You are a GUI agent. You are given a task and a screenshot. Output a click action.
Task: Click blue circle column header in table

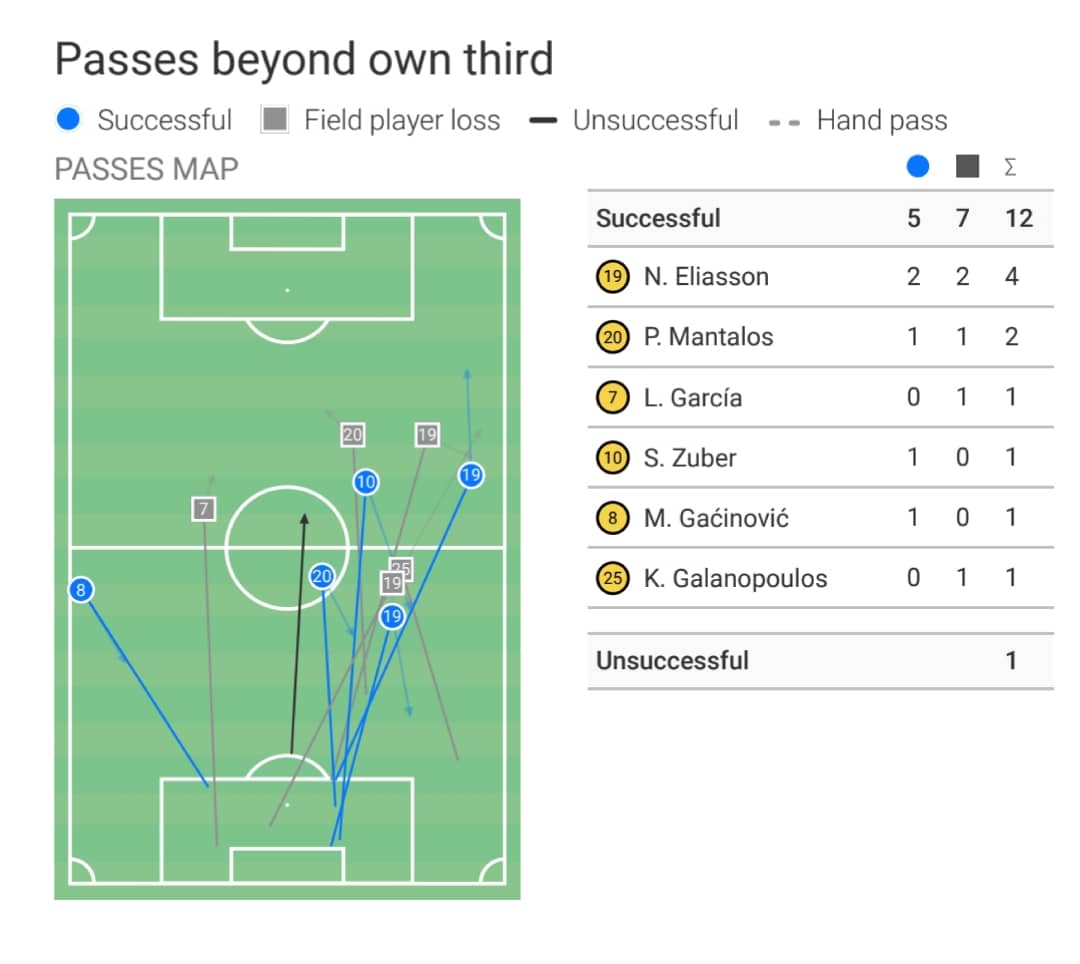pos(917,167)
